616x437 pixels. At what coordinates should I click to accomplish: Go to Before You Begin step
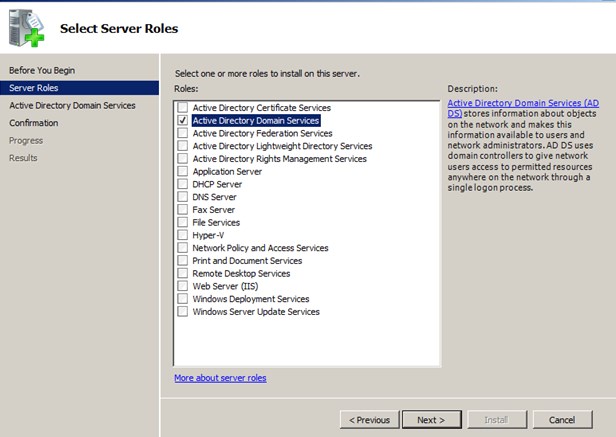point(42,70)
